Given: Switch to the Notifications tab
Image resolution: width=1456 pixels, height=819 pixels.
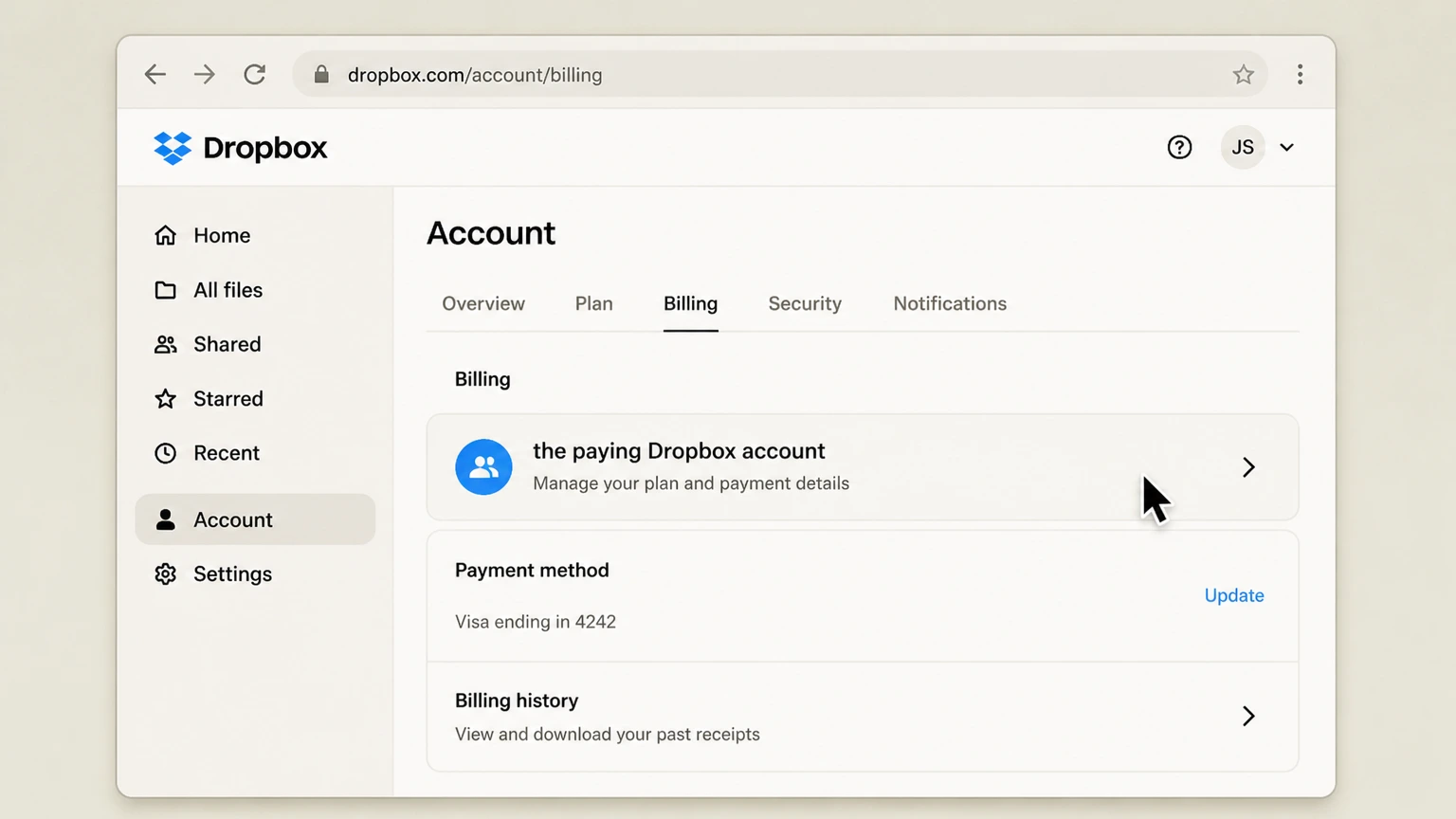Looking at the screenshot, I should [x=950, y=303].
